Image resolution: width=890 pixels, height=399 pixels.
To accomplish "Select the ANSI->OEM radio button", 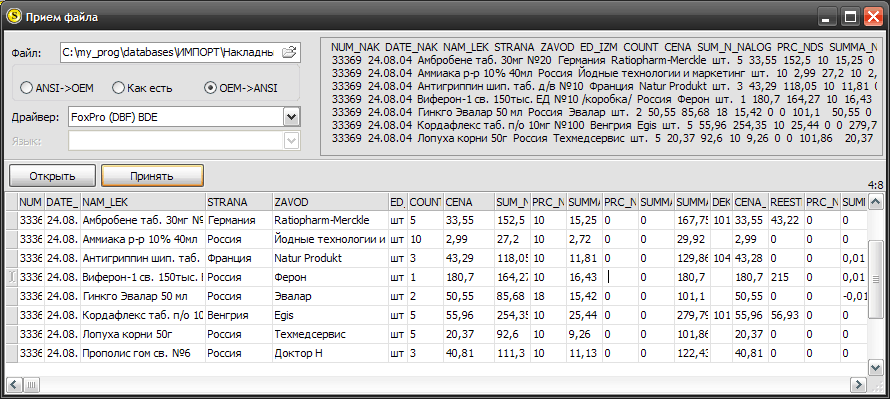I will (57, 88).
